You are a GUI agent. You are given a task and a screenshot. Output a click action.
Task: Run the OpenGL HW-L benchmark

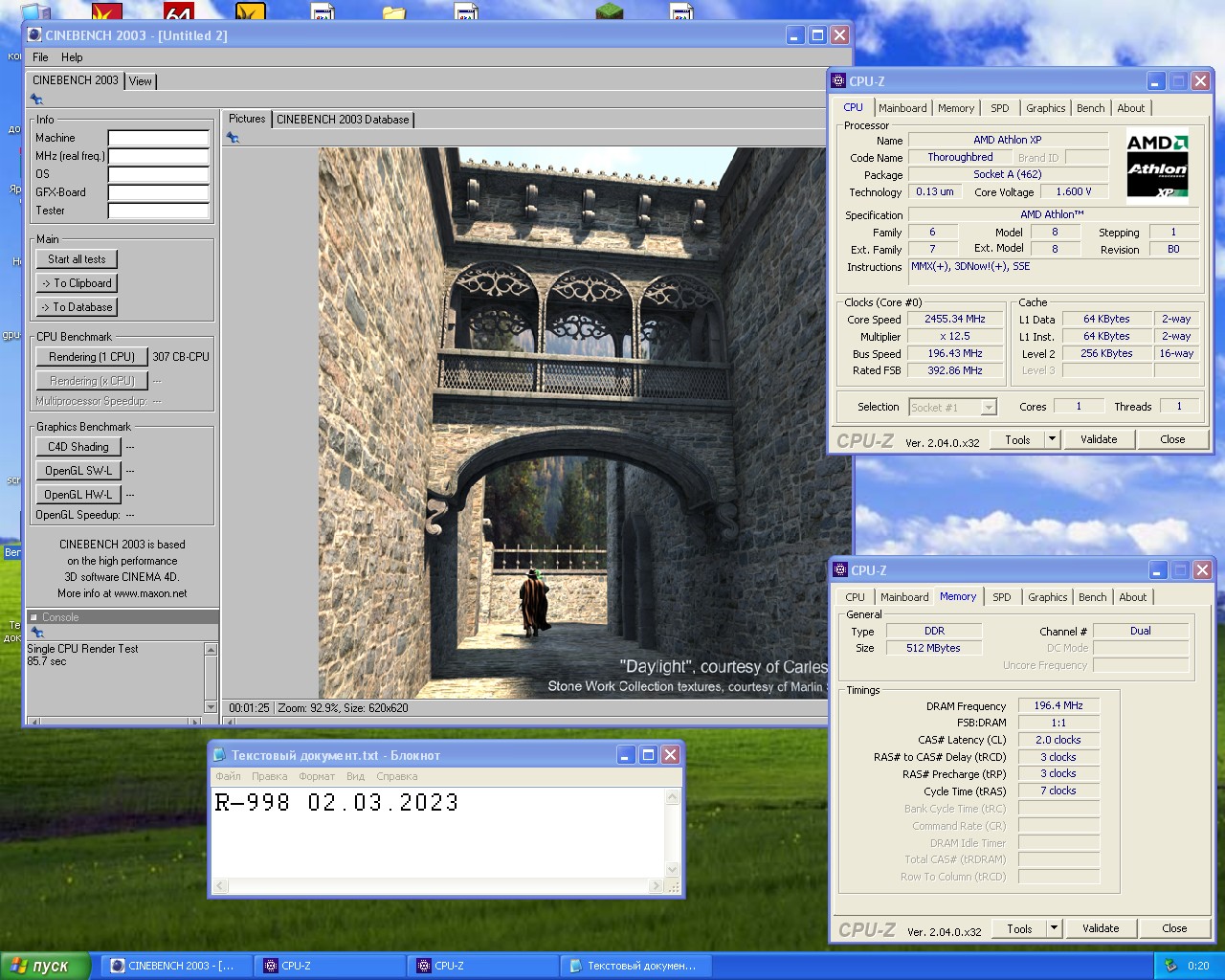(78, 495)
